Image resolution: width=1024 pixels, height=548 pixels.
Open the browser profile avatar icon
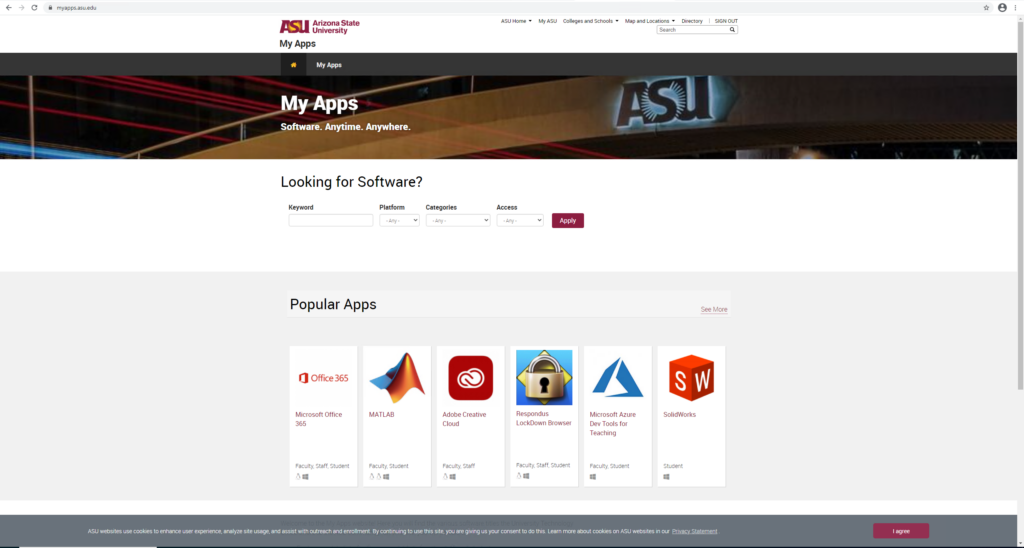click(x=1002, y=8)
